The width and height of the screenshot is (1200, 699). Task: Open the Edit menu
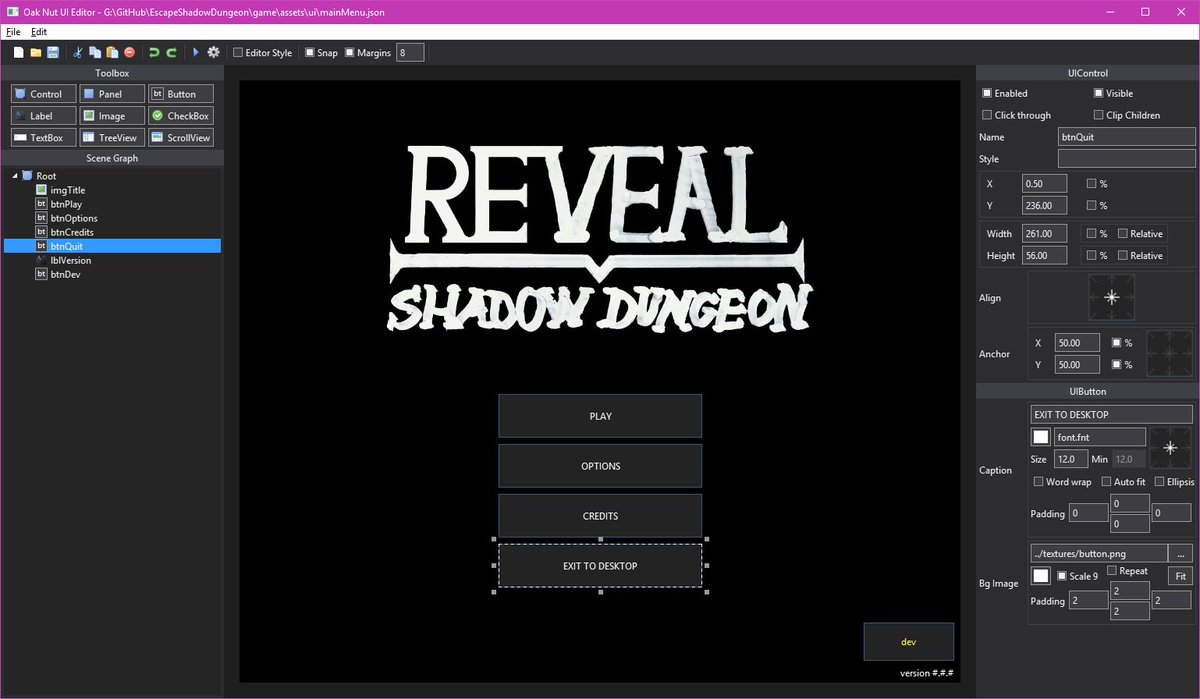[x=39, y=32]
